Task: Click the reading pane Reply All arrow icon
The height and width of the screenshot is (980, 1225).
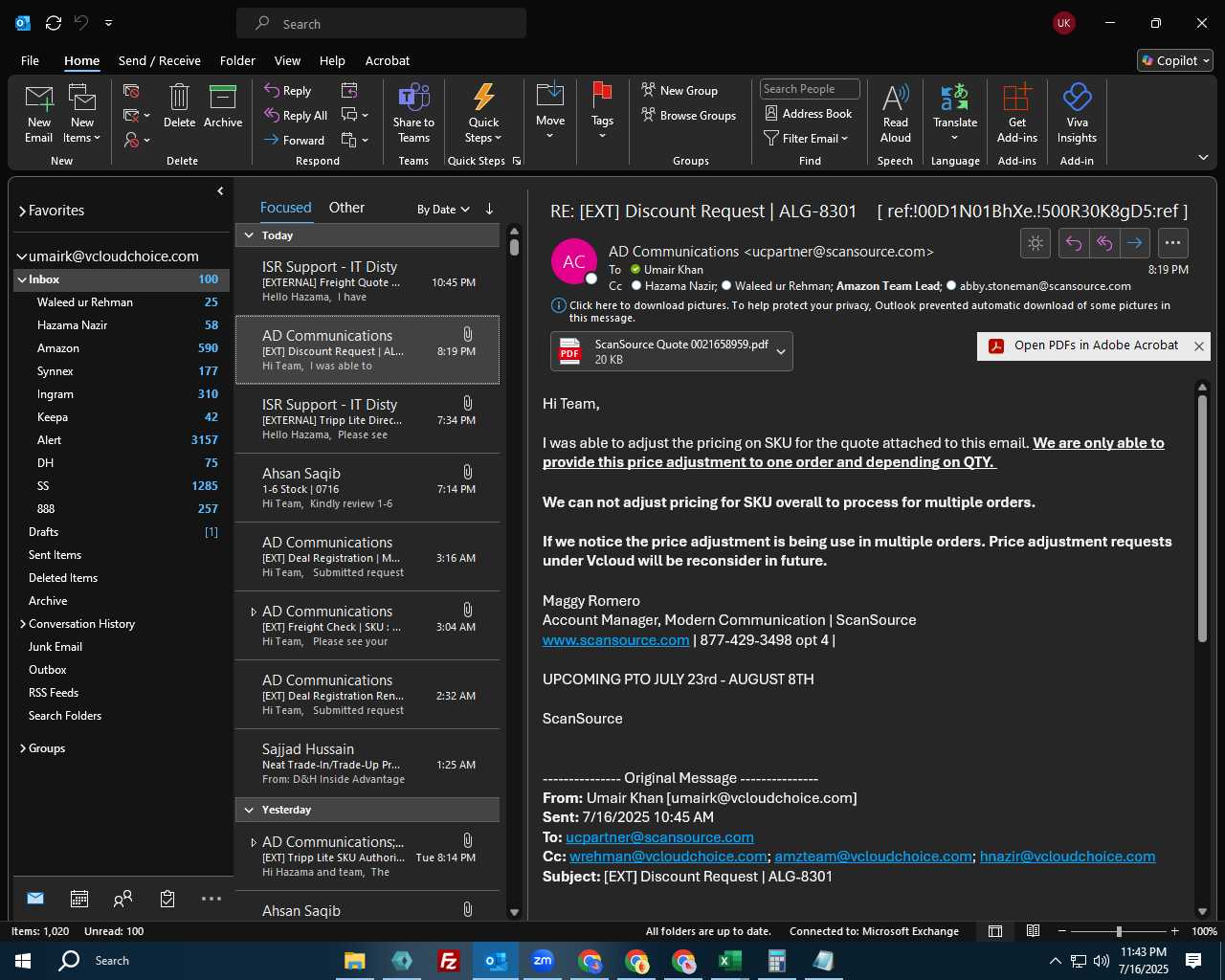Action: click(1104, 243)
